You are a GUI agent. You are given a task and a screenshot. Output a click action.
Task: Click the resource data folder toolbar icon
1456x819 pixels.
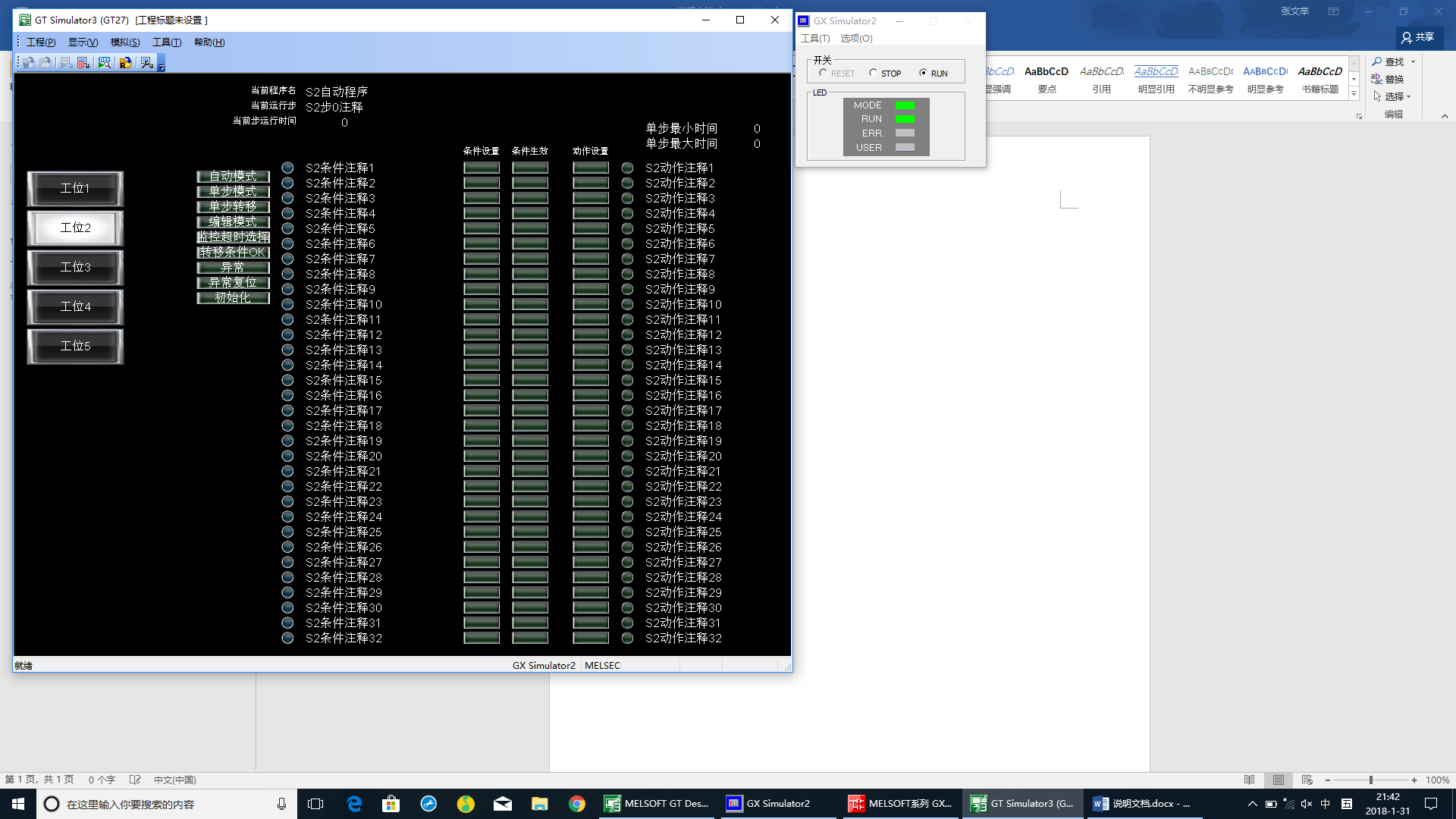click(126, 63)
